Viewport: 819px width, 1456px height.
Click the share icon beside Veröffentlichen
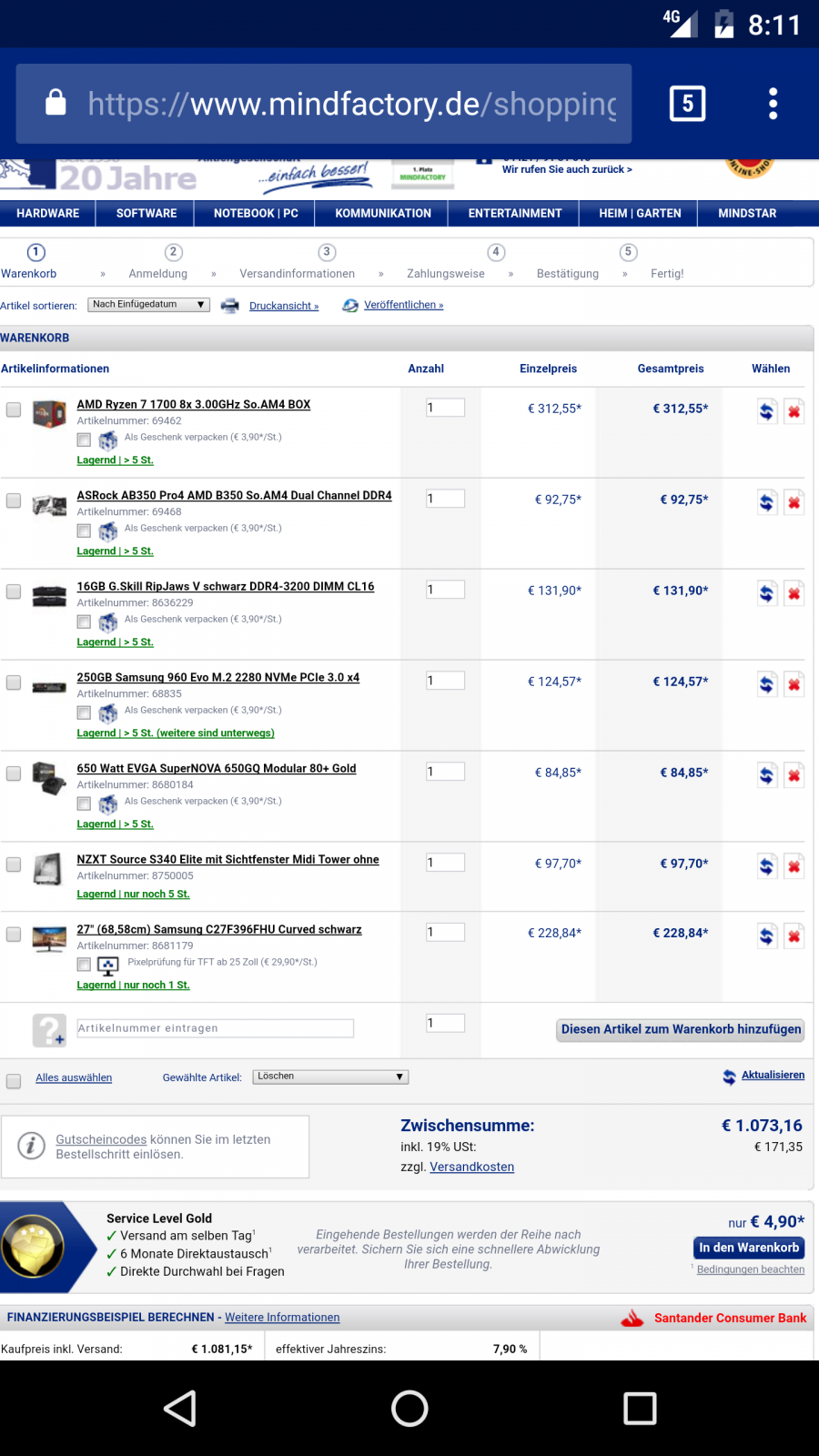coord(350,306)
